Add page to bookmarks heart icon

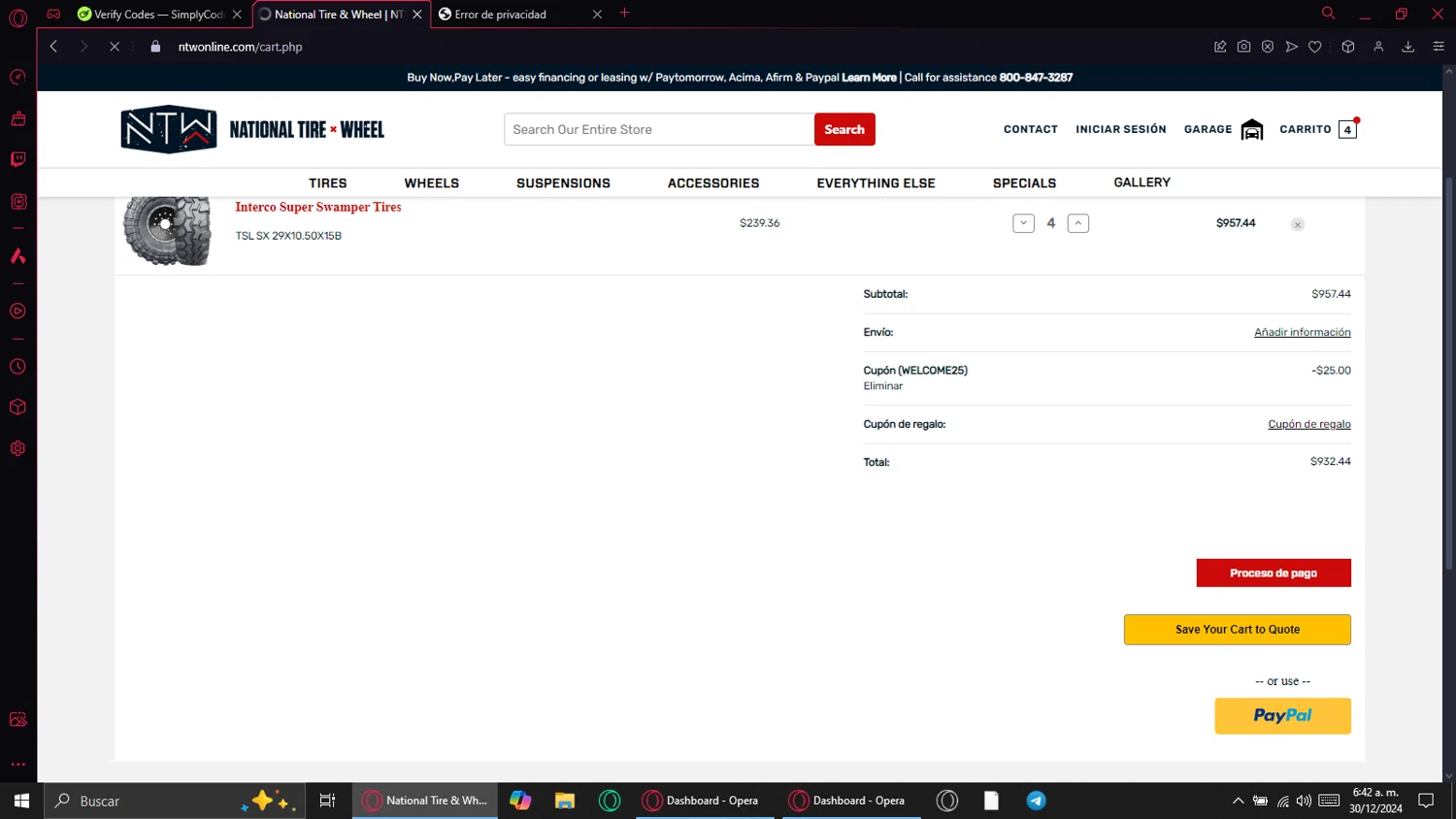coord(1315,47)
